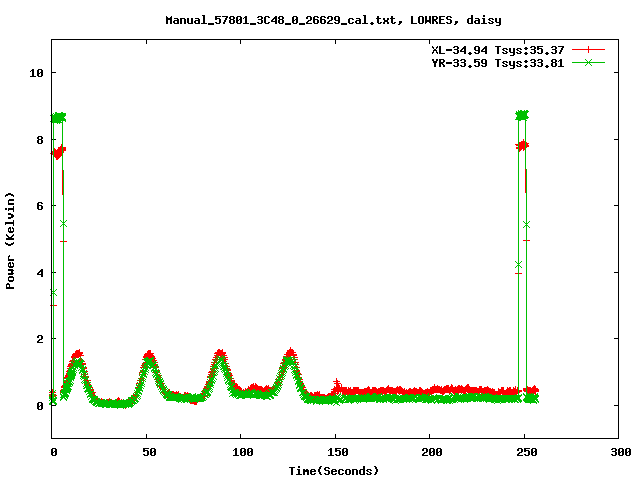Click the y-axis tick label 2
Viewport: 640px width, 480px height.
tap(40, 339)
